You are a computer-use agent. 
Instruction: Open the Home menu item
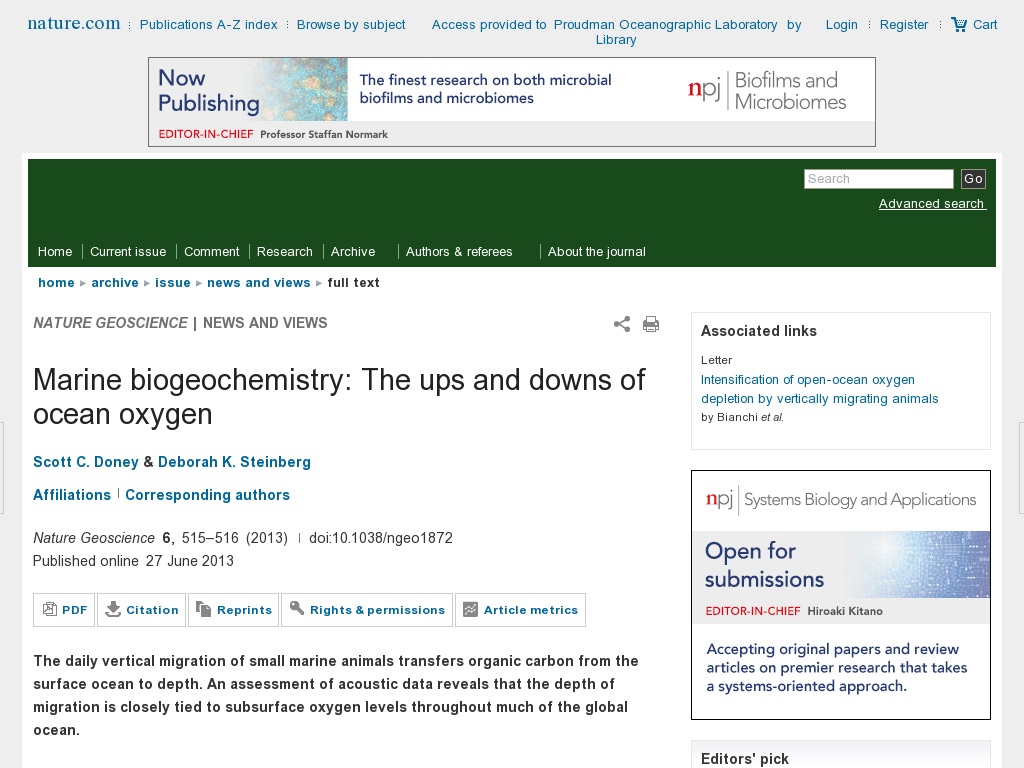tap(55, 251)
